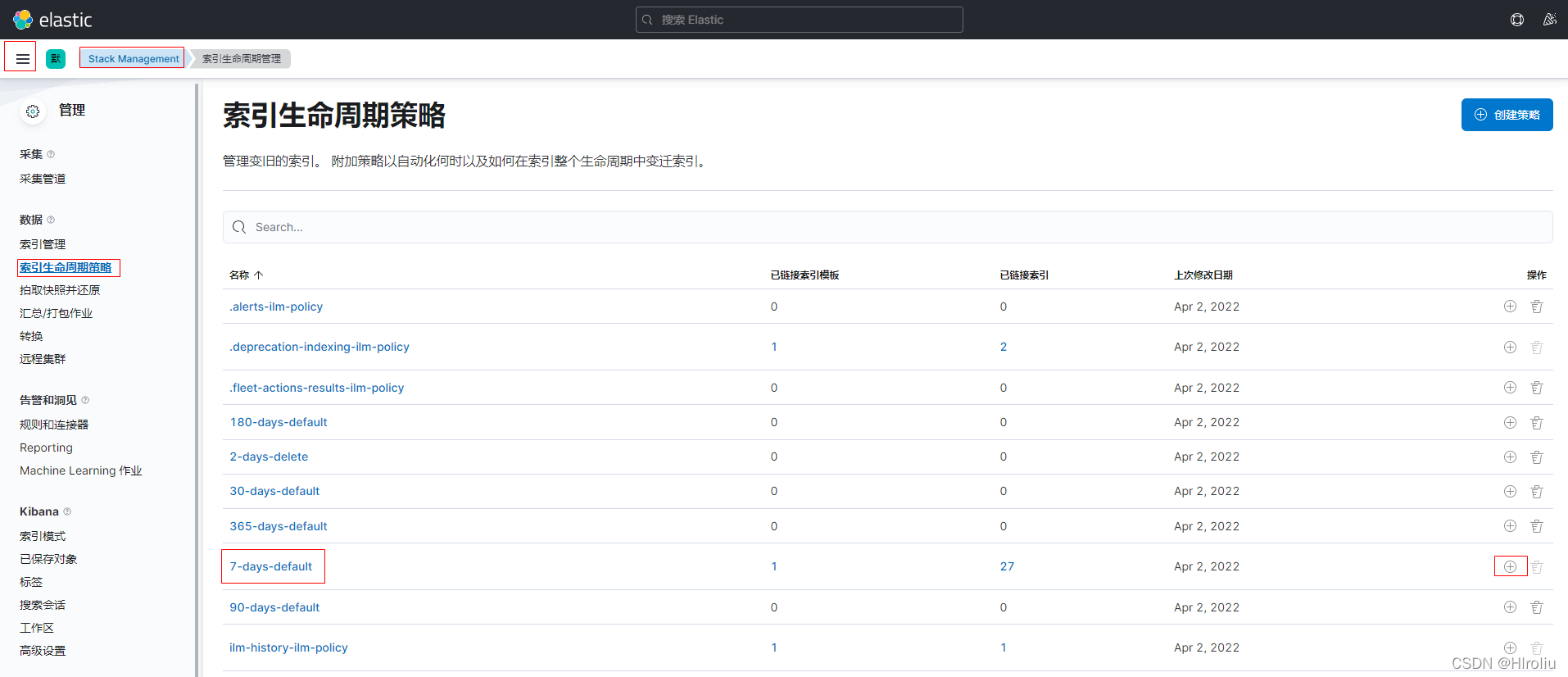Go to 远程集群 in sidebar
1568x677 pixels.
tap(43, 359)
